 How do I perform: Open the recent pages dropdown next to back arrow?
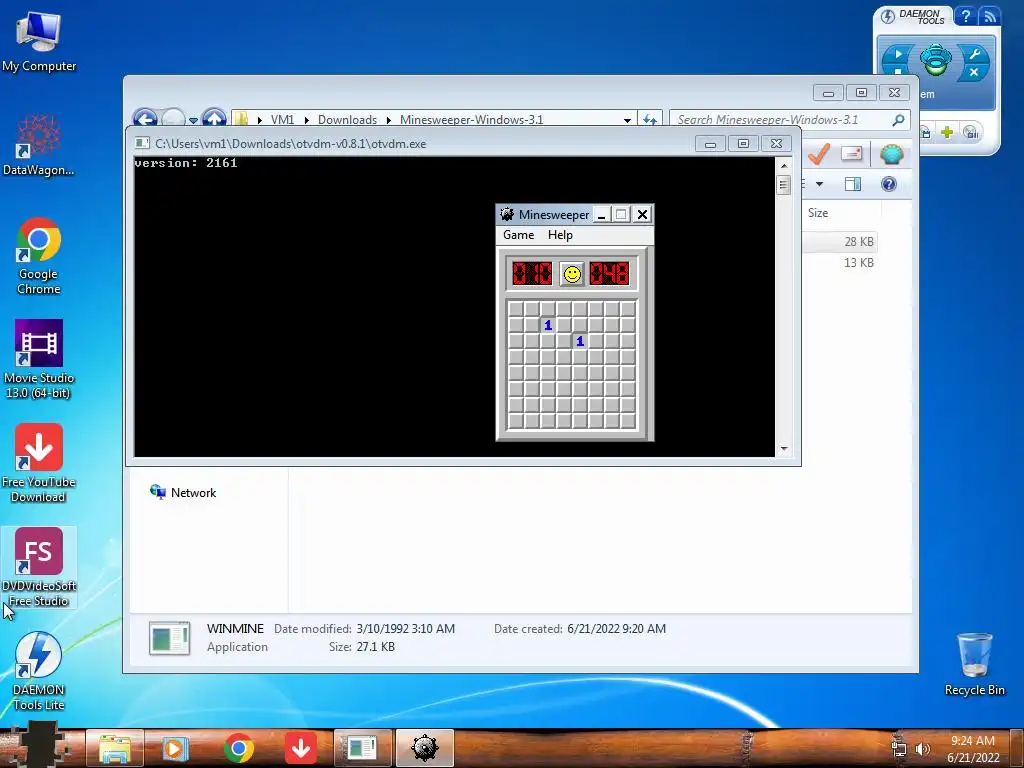point(193,120)
